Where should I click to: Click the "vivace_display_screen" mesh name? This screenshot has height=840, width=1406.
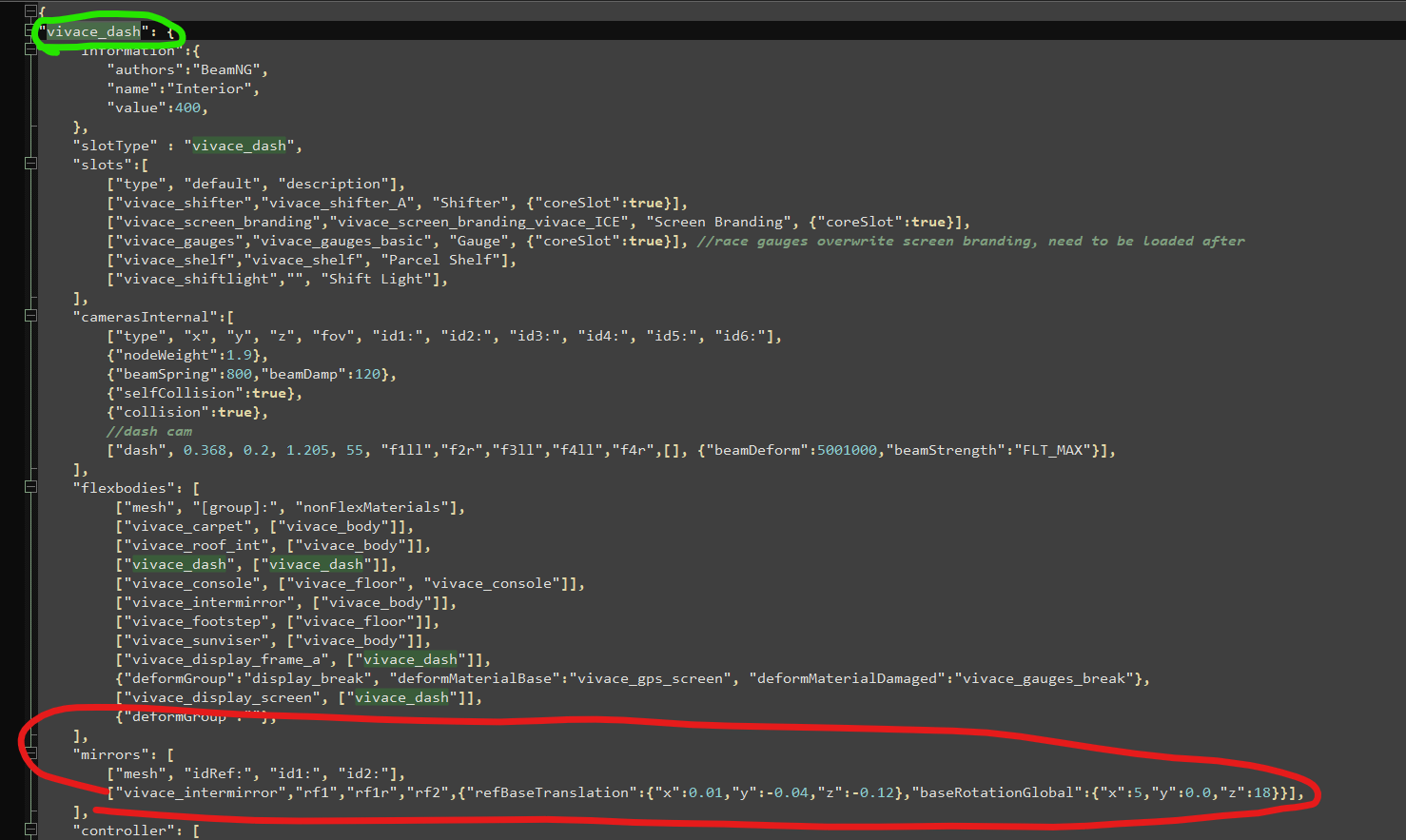tap(222, 697)
